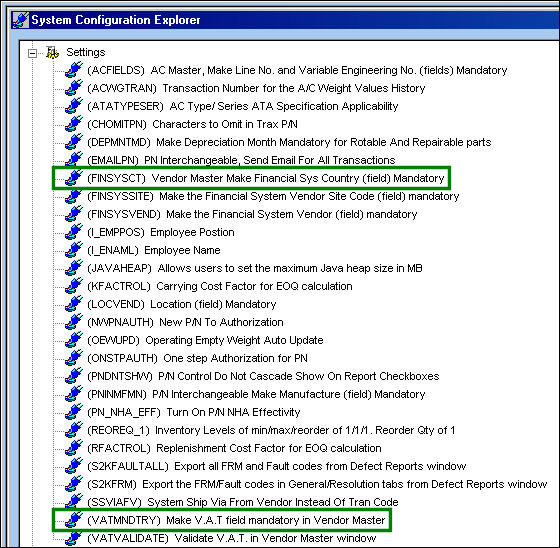Click the switch icon beside DEPMNTMD
The width and height of the screenshot is (560, 548).
click(74, 142)
